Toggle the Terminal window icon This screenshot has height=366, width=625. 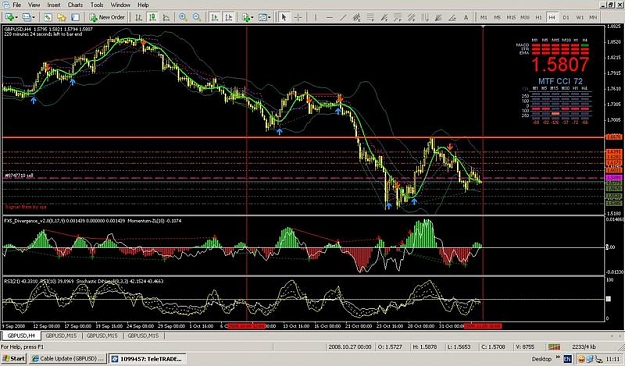[75, 17]
